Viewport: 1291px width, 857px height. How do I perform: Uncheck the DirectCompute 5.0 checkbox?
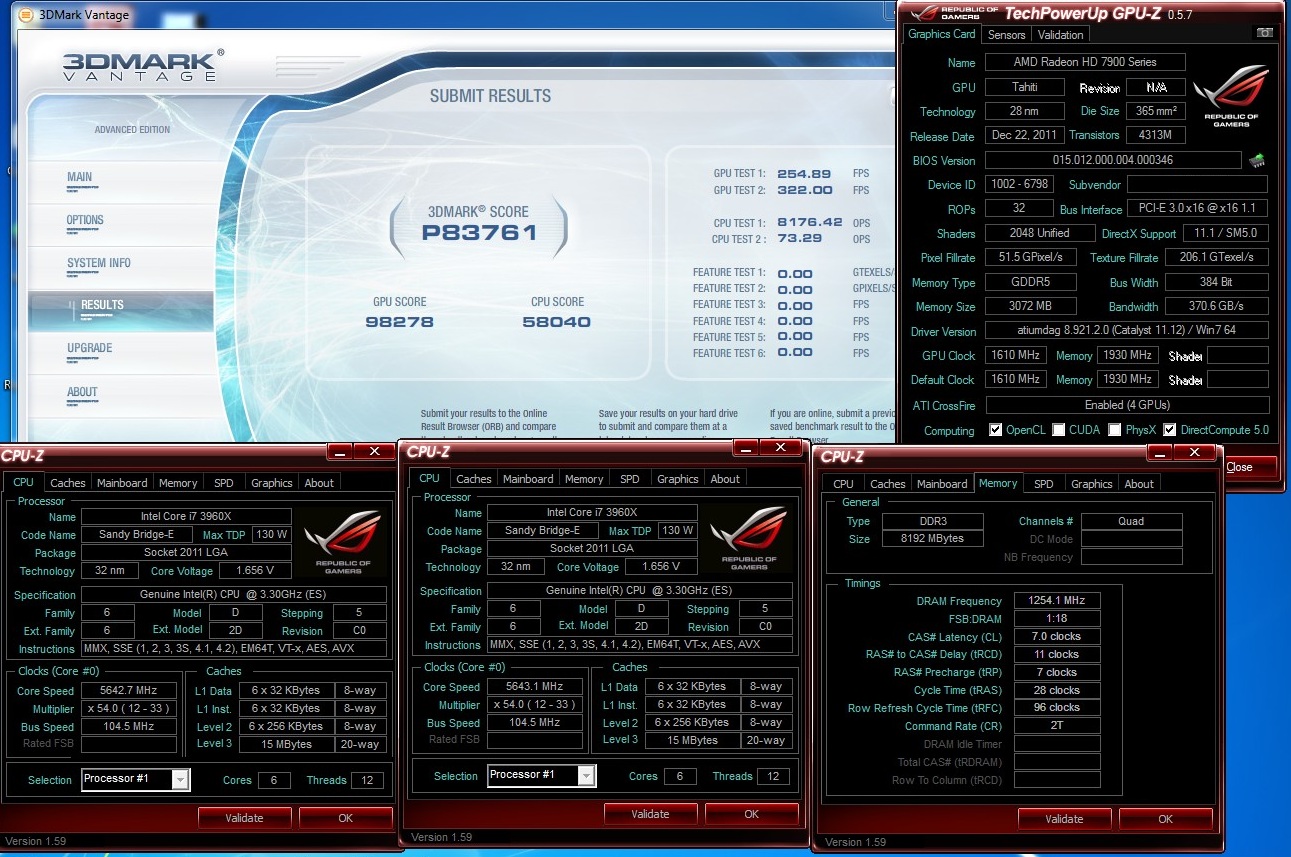[x=1169, y=430]
